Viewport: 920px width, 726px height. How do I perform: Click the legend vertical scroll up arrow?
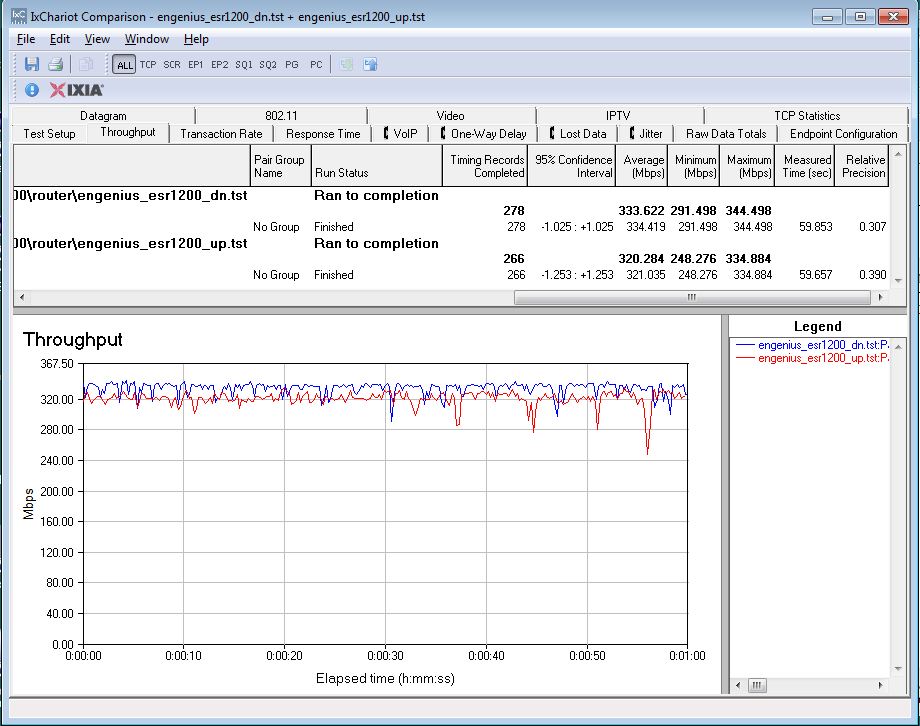(x=898, y=347)
